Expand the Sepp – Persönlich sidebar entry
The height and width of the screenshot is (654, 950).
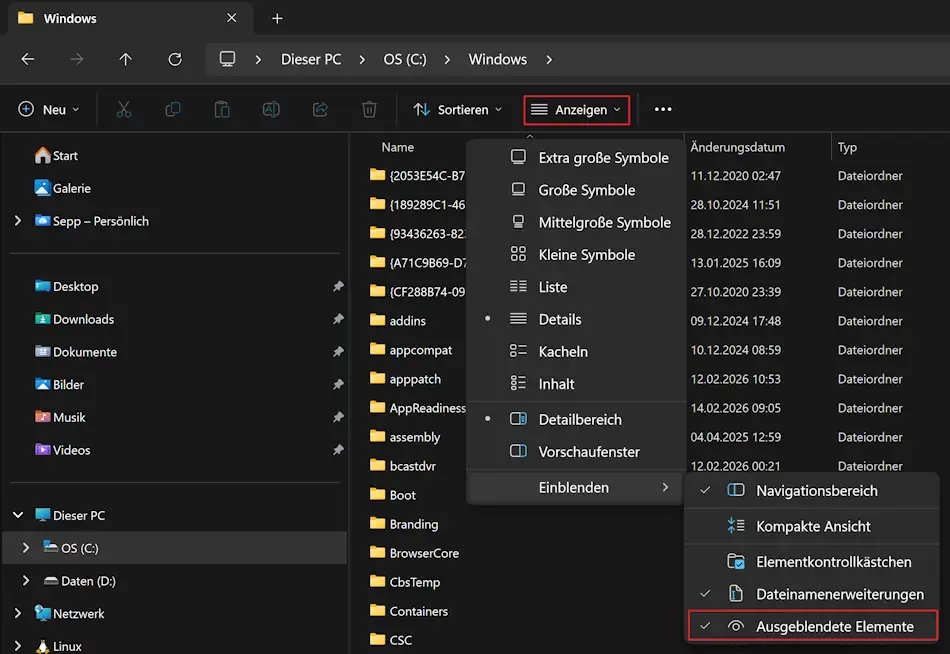pyautogui.click(x=16, y=221)
